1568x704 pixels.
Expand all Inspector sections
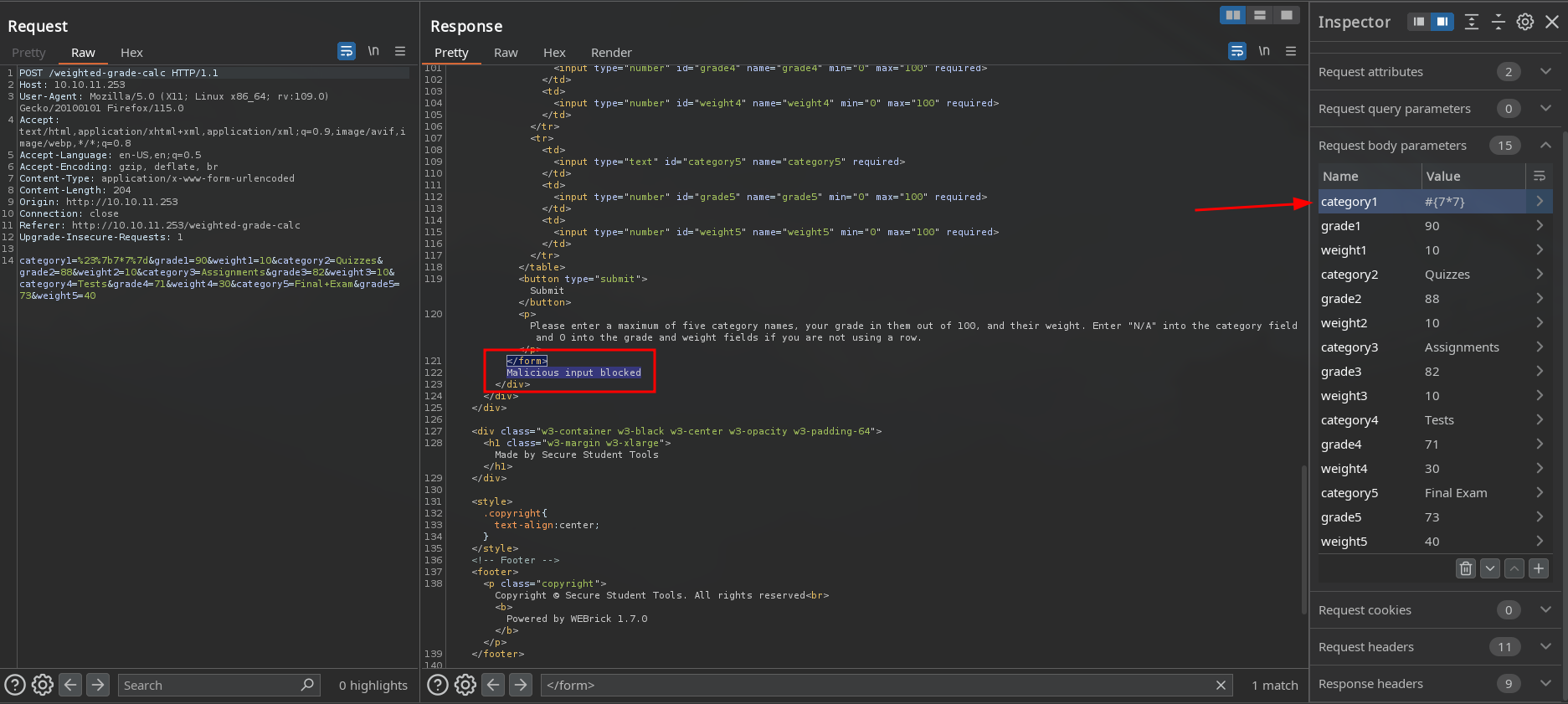click(1472, 22)
